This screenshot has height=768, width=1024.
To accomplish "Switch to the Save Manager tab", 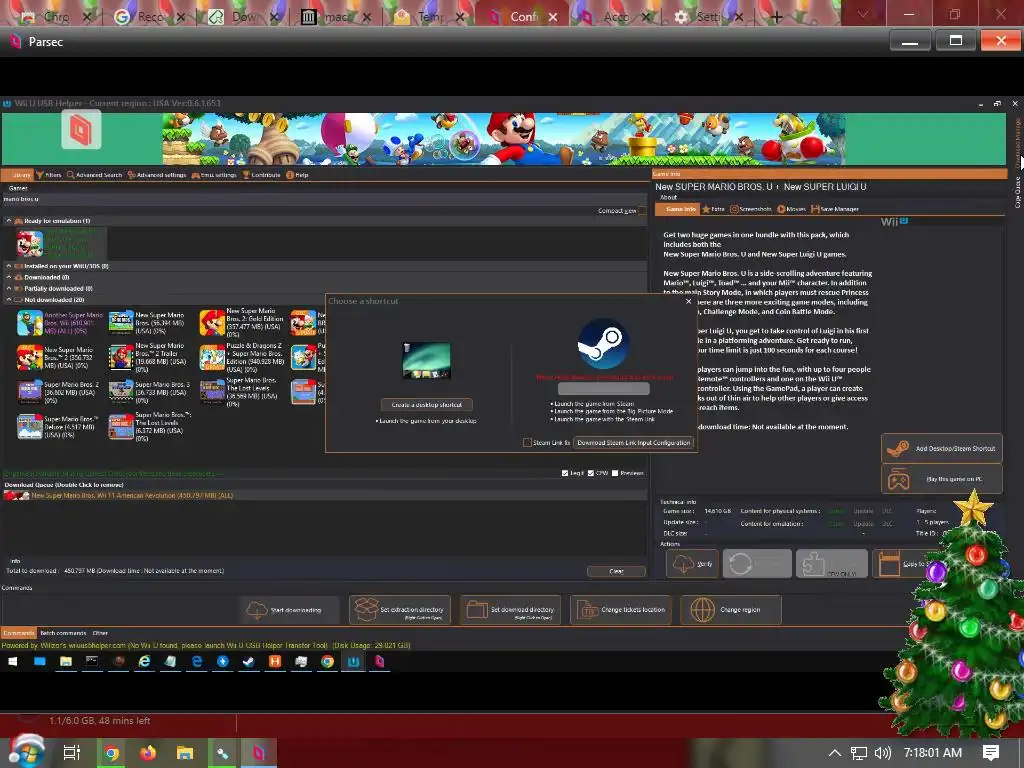I will pos(835,209).
